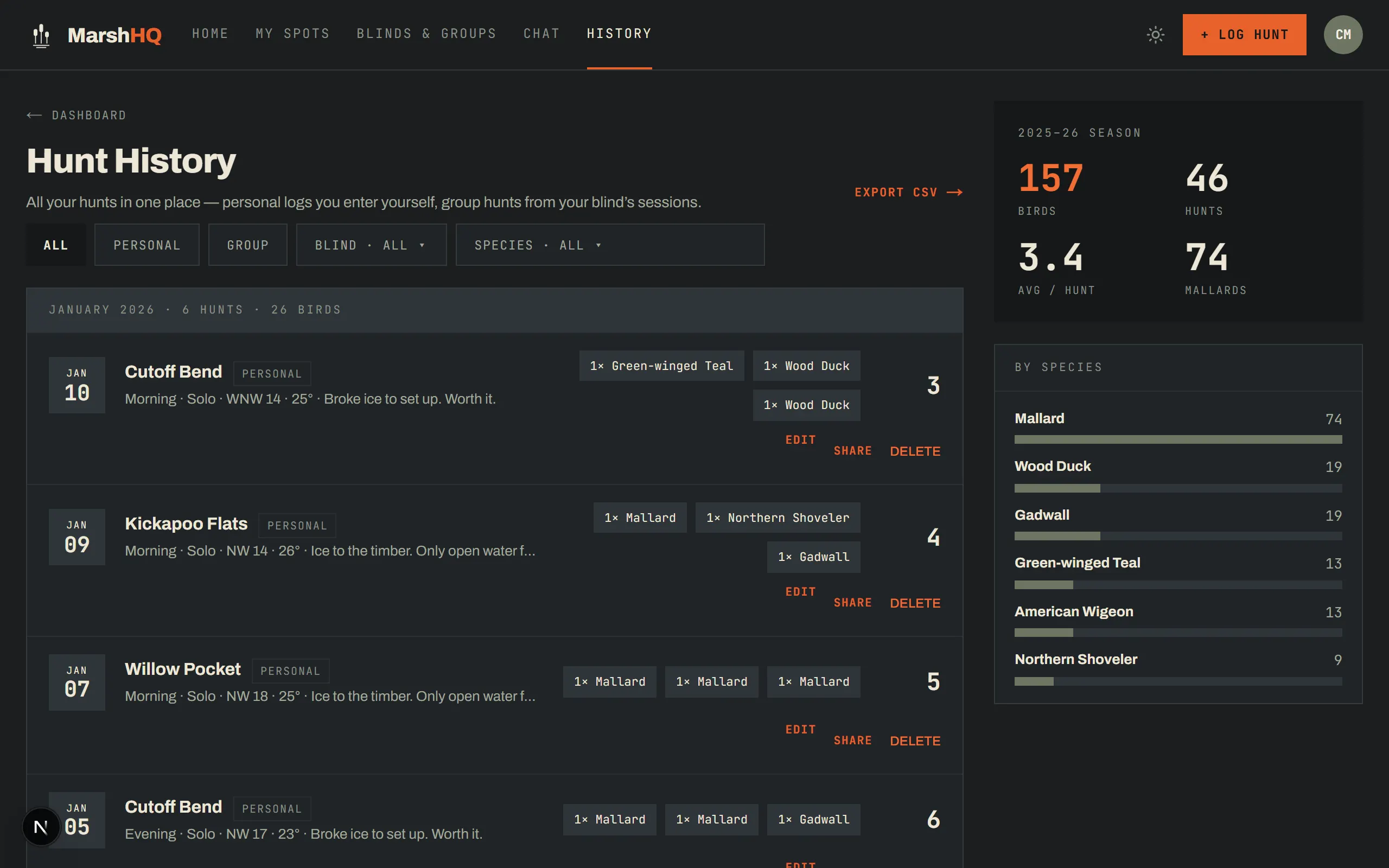Screen dimensions: 1389x868
Task: Edit the Willow Pocket hunt
Action: point(801,730)
